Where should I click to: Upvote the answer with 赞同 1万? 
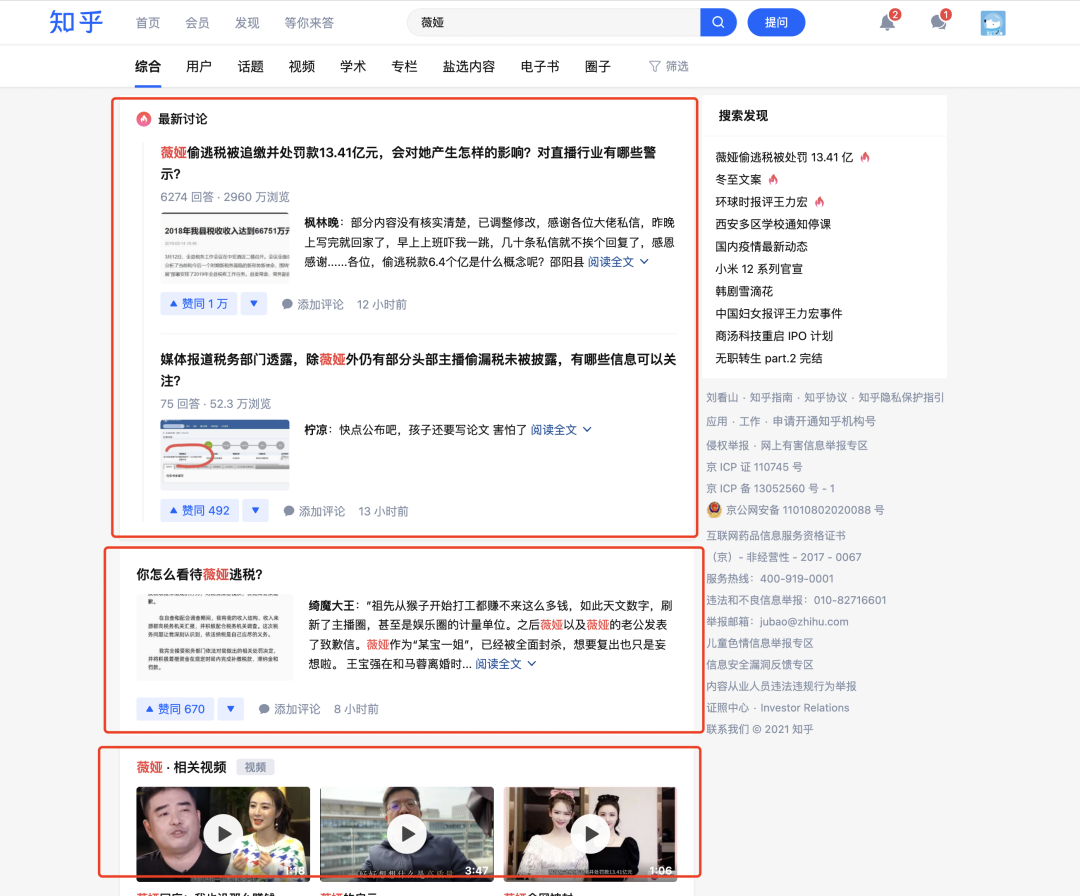pos(199,303)
